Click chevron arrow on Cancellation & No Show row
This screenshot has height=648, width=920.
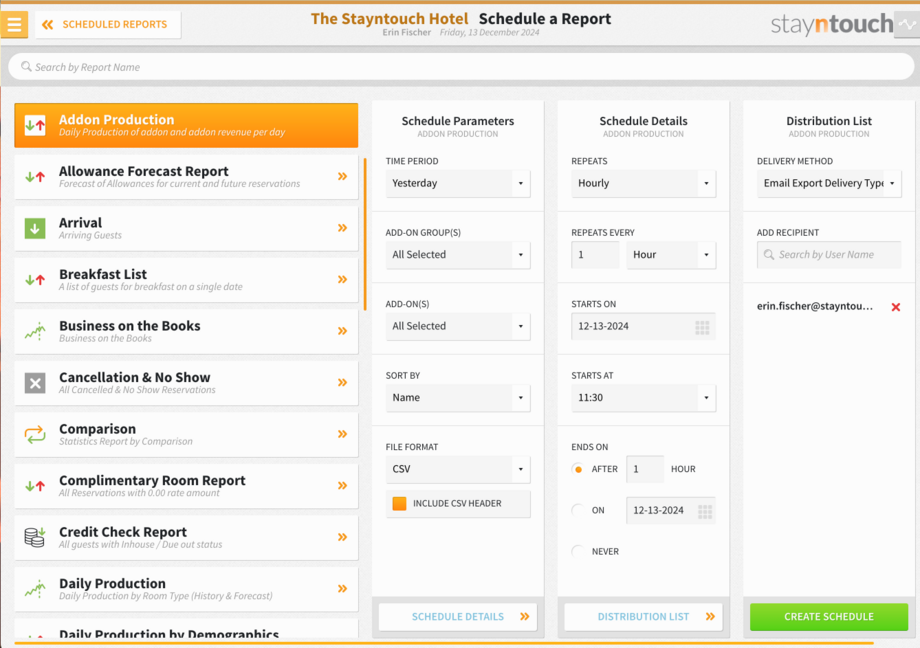(343, 383)
